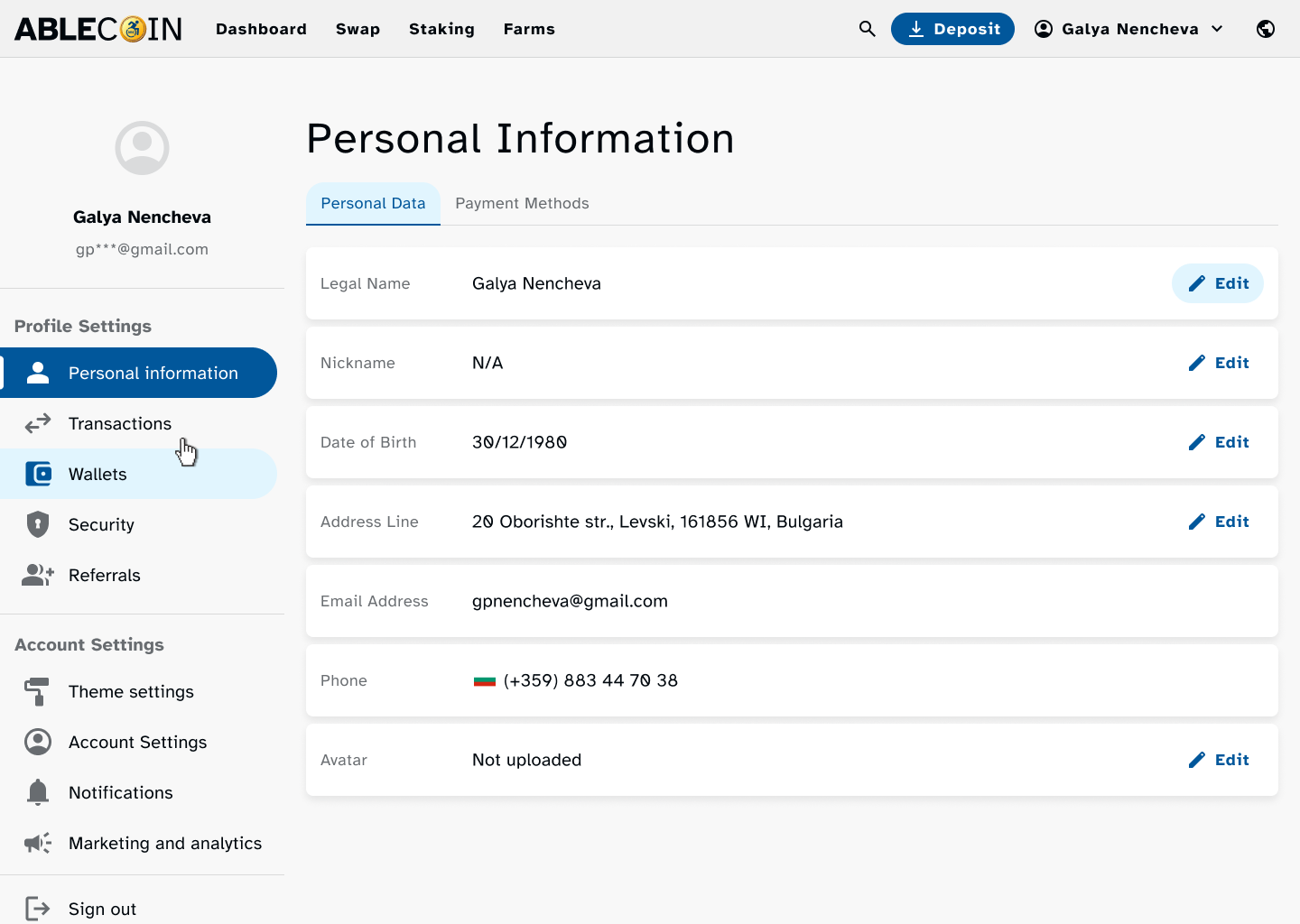Click the Transactions arrows icon
This screenshot has height=924, width=1300.
(38, 423)
